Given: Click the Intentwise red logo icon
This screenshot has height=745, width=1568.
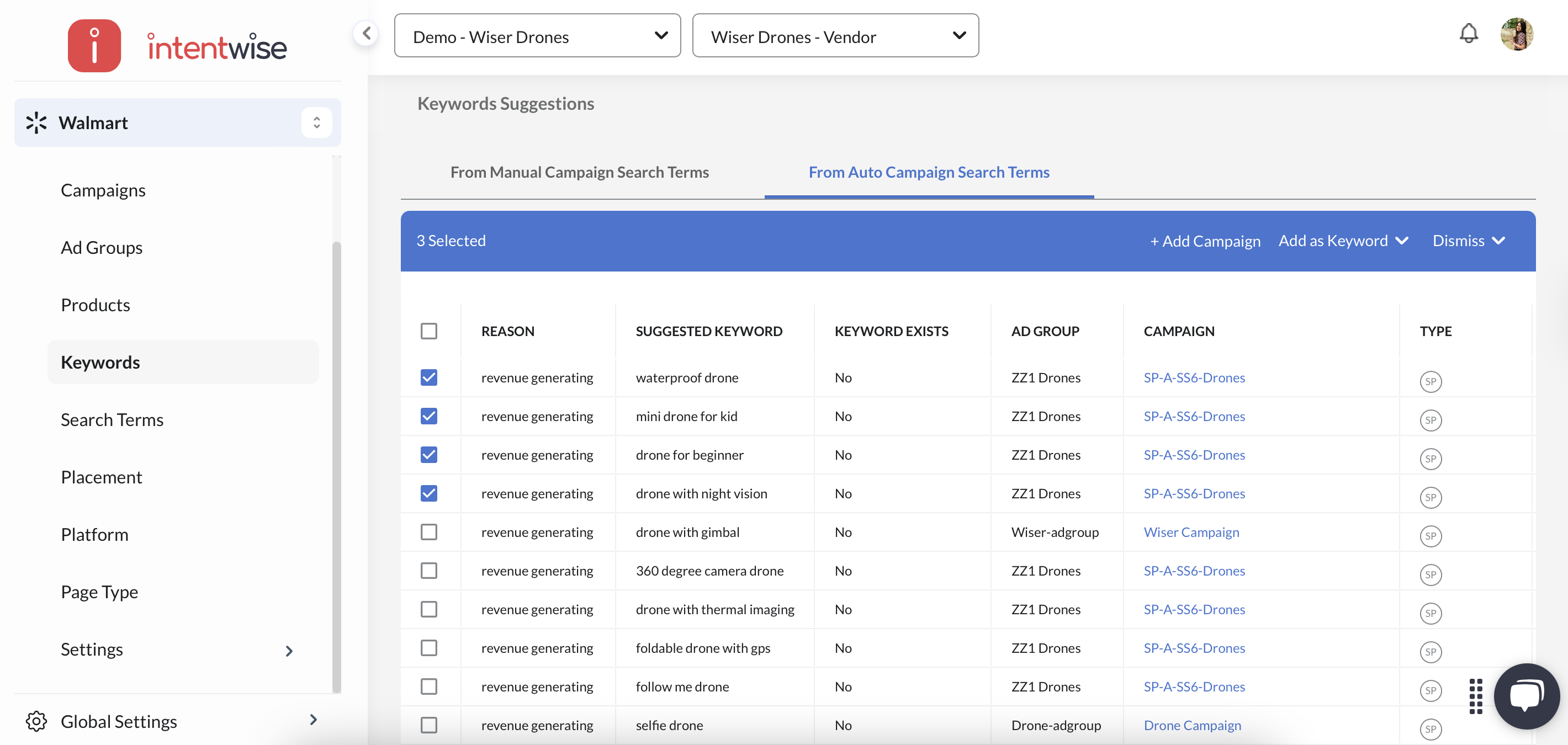Looking at the screenshot, I should (94, 46).
